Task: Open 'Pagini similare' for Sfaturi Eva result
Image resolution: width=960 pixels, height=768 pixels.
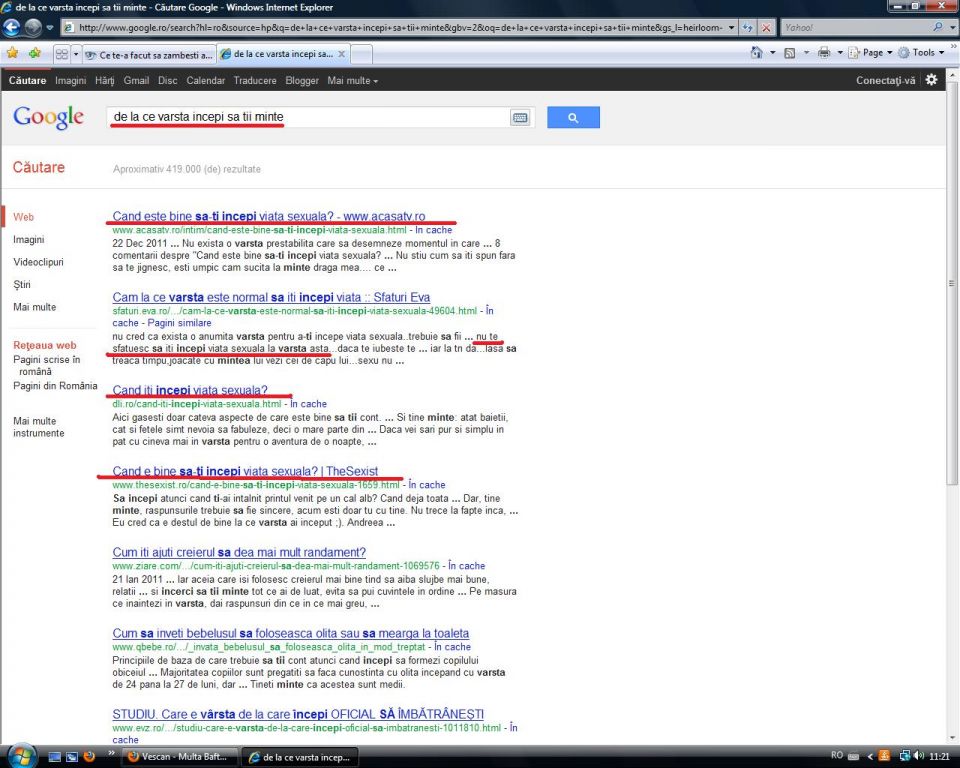Action: 179,323
